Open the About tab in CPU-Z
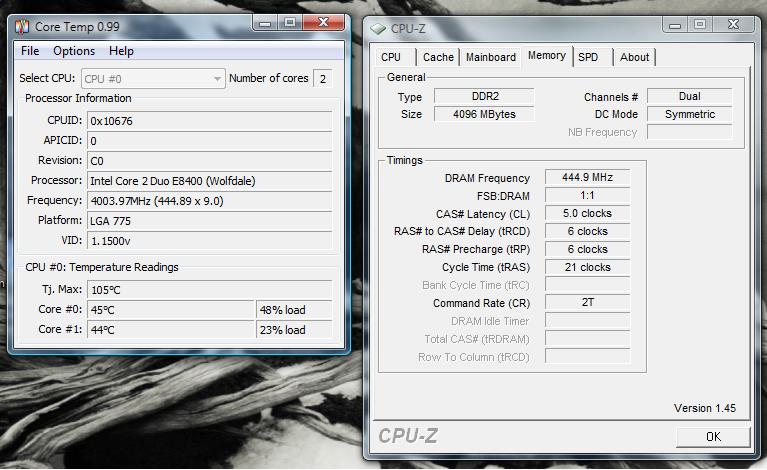The width and height of the screenshot is (767, 470). point(634,57)
